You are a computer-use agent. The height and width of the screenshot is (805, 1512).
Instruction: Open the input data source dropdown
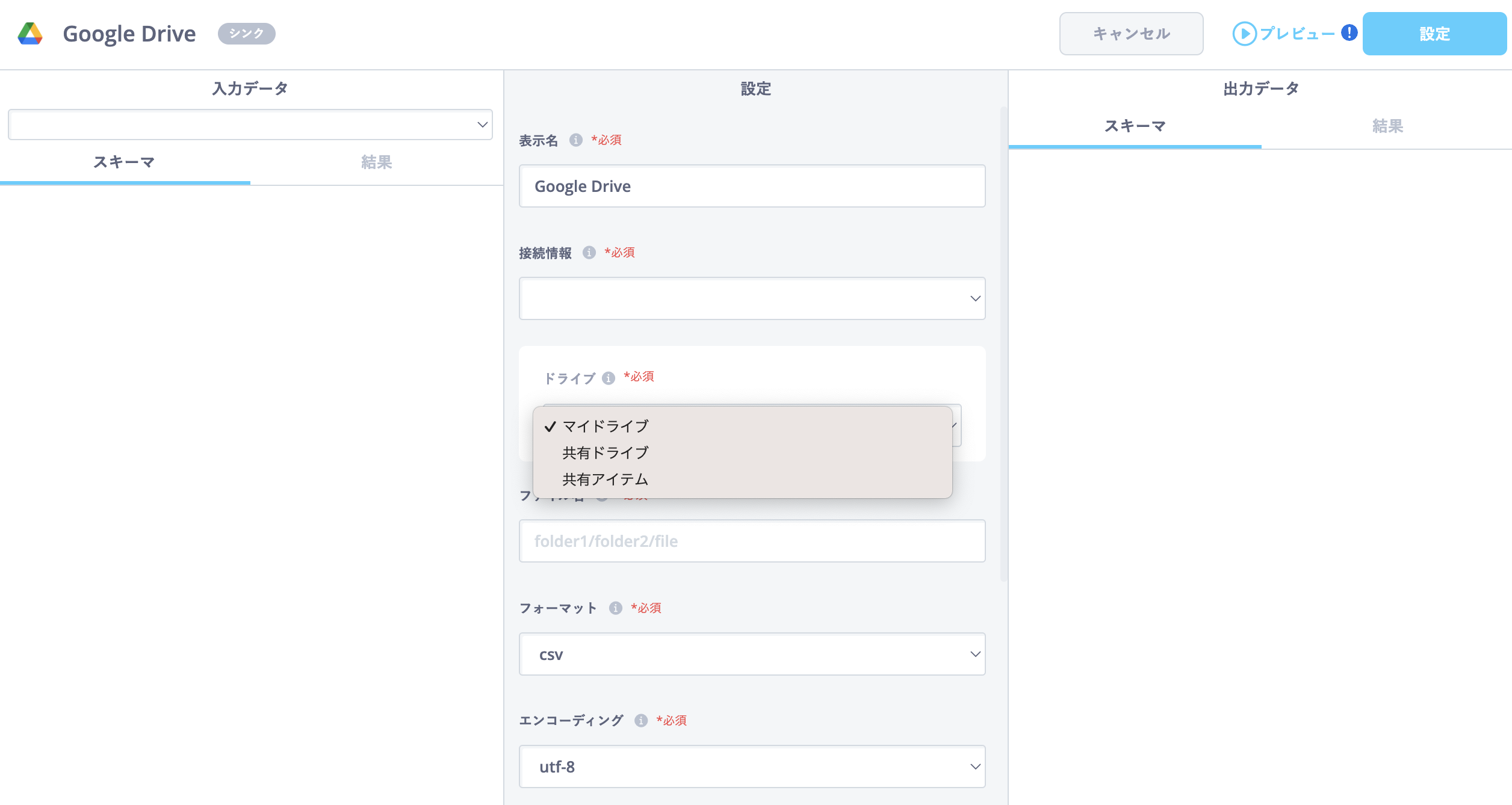click(x=250, y=125)
